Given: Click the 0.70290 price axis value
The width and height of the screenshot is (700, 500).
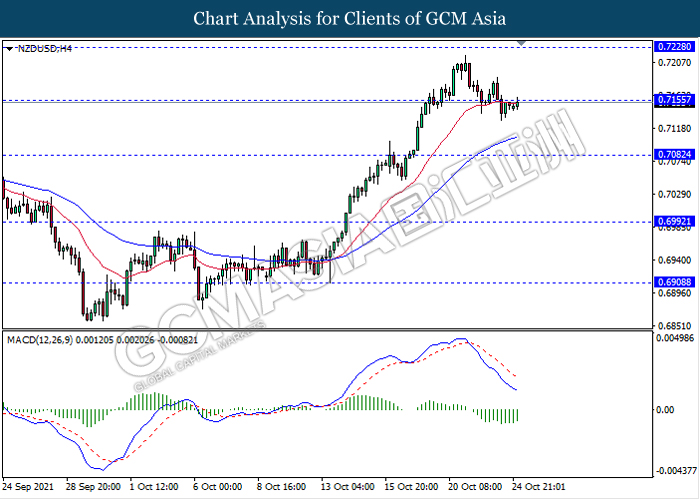Looking at the screenshot, I should pyautogui.click(x=675, y=194).
